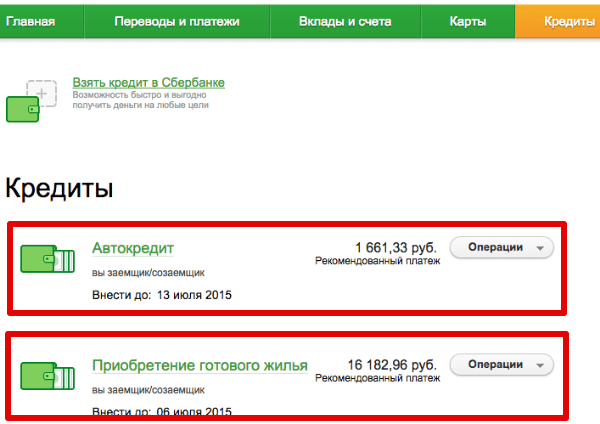
Task: Expand Операции dropdown for Автокредит
Action: pyautogui.click(x=502, y=248)
